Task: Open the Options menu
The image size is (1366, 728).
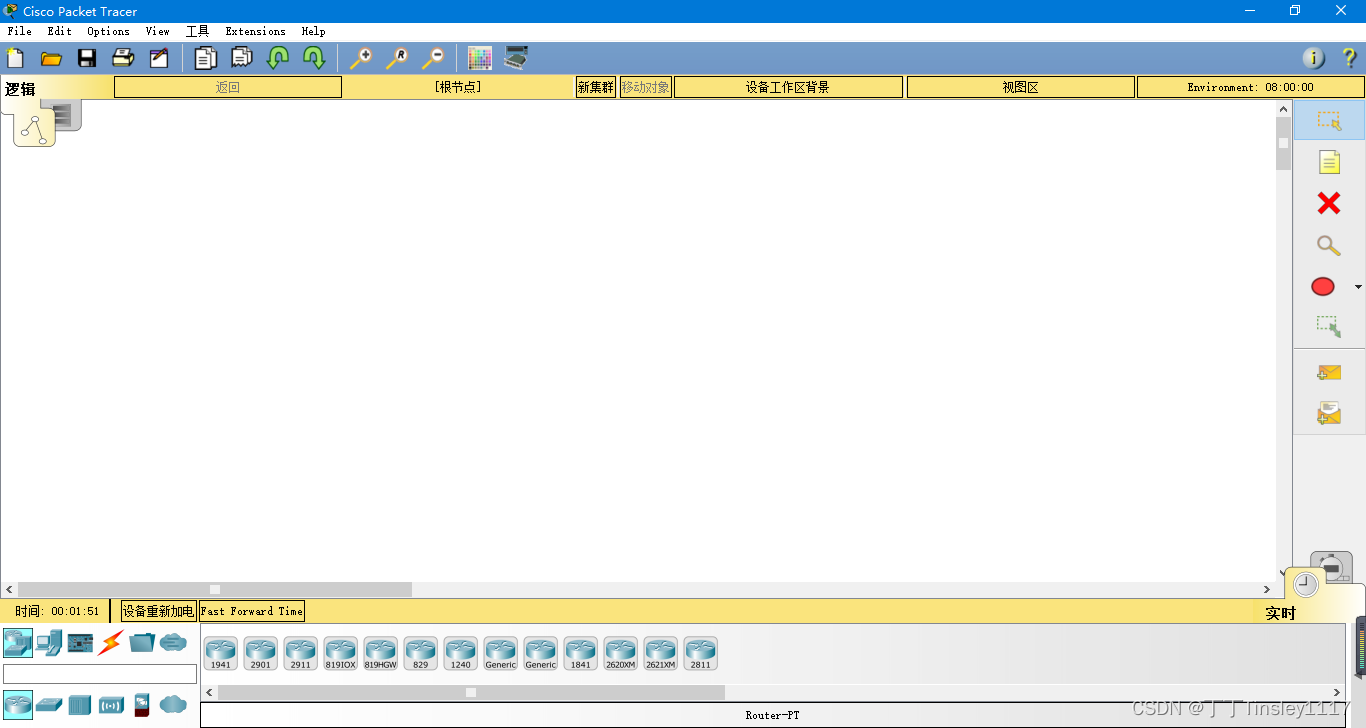Action: tap(109, 31)
